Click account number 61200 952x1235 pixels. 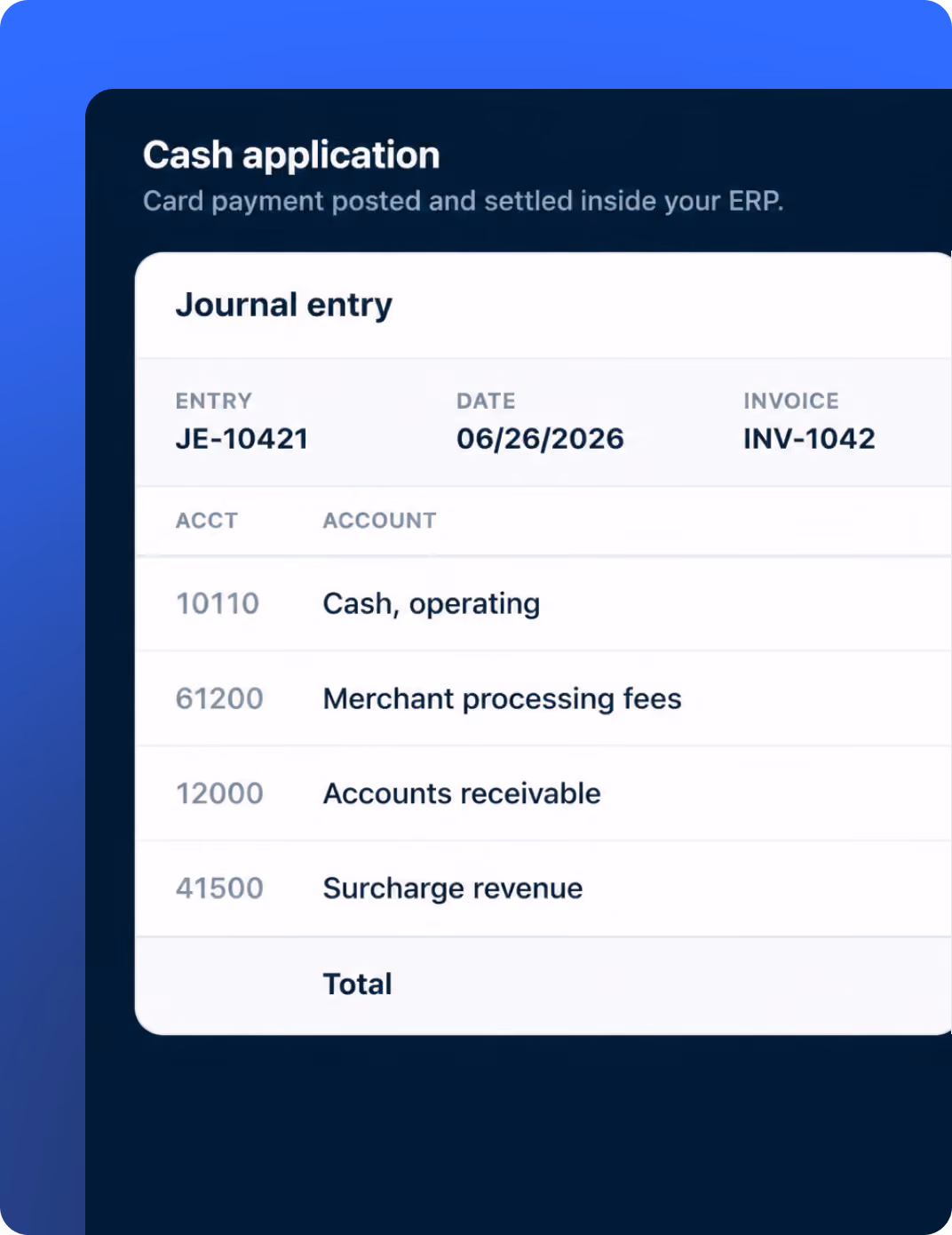click(x=219, y=698)
